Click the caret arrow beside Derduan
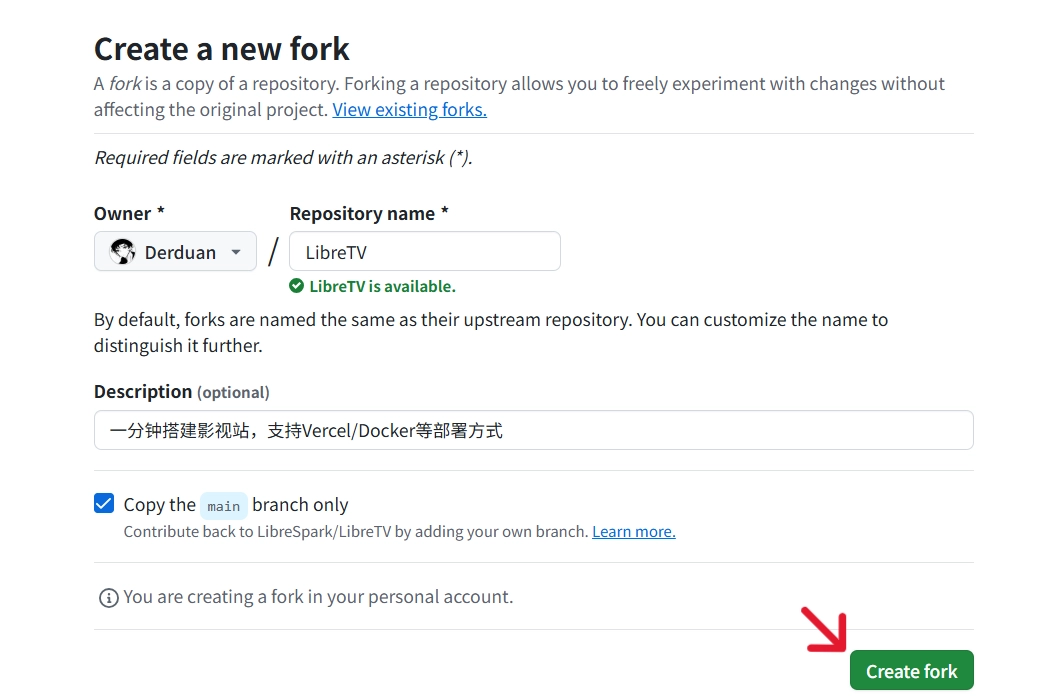1059x700 pixels. tap(236, 252)
